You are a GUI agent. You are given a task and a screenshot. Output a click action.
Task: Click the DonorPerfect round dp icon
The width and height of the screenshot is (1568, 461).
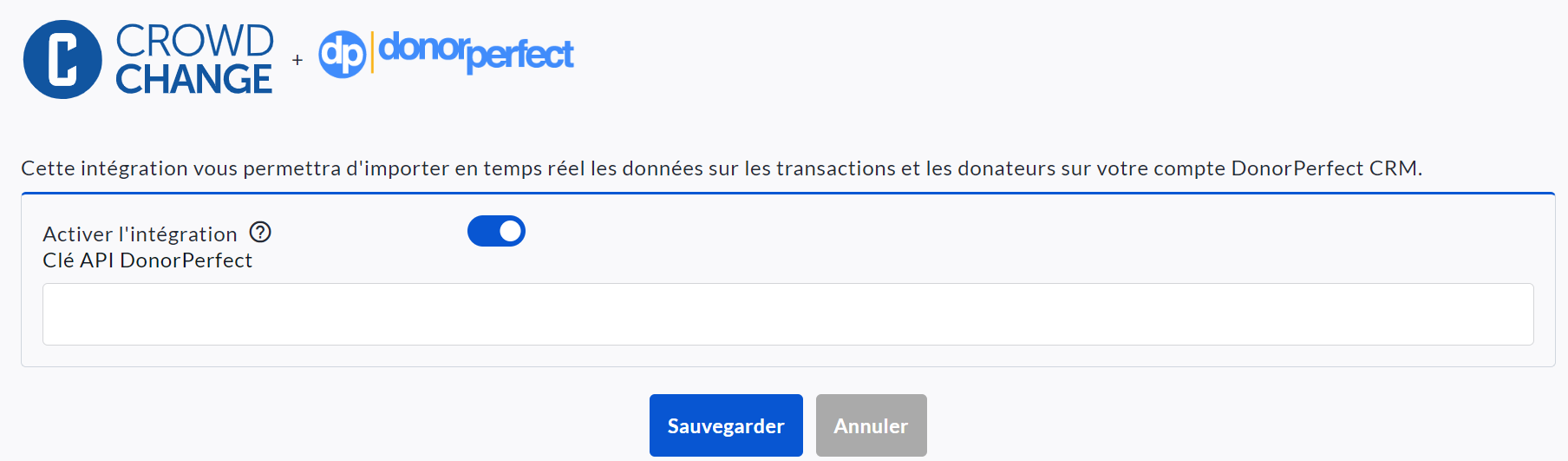[343, 55]
